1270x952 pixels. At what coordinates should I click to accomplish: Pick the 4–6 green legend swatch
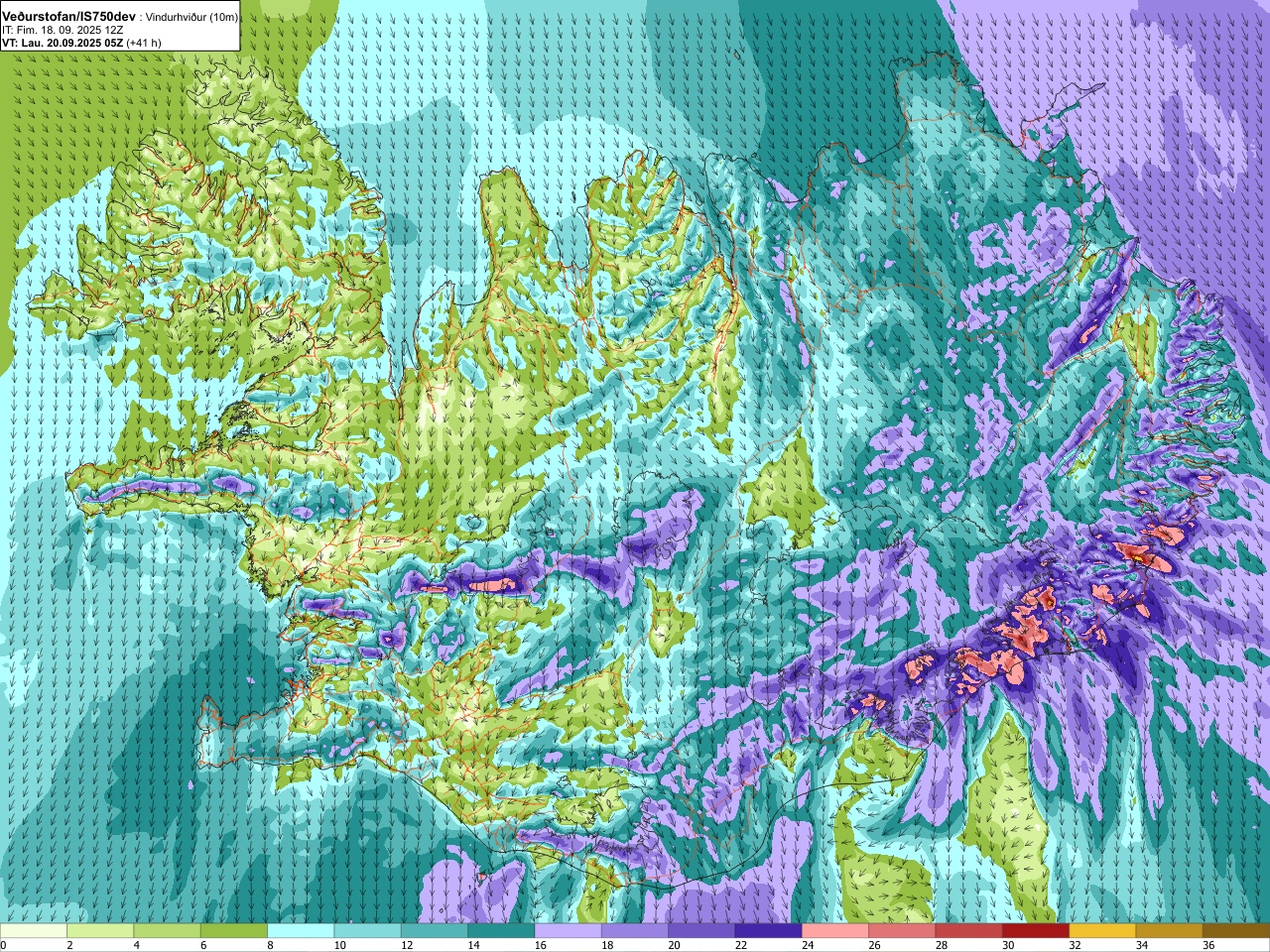(x=167, y=931)
